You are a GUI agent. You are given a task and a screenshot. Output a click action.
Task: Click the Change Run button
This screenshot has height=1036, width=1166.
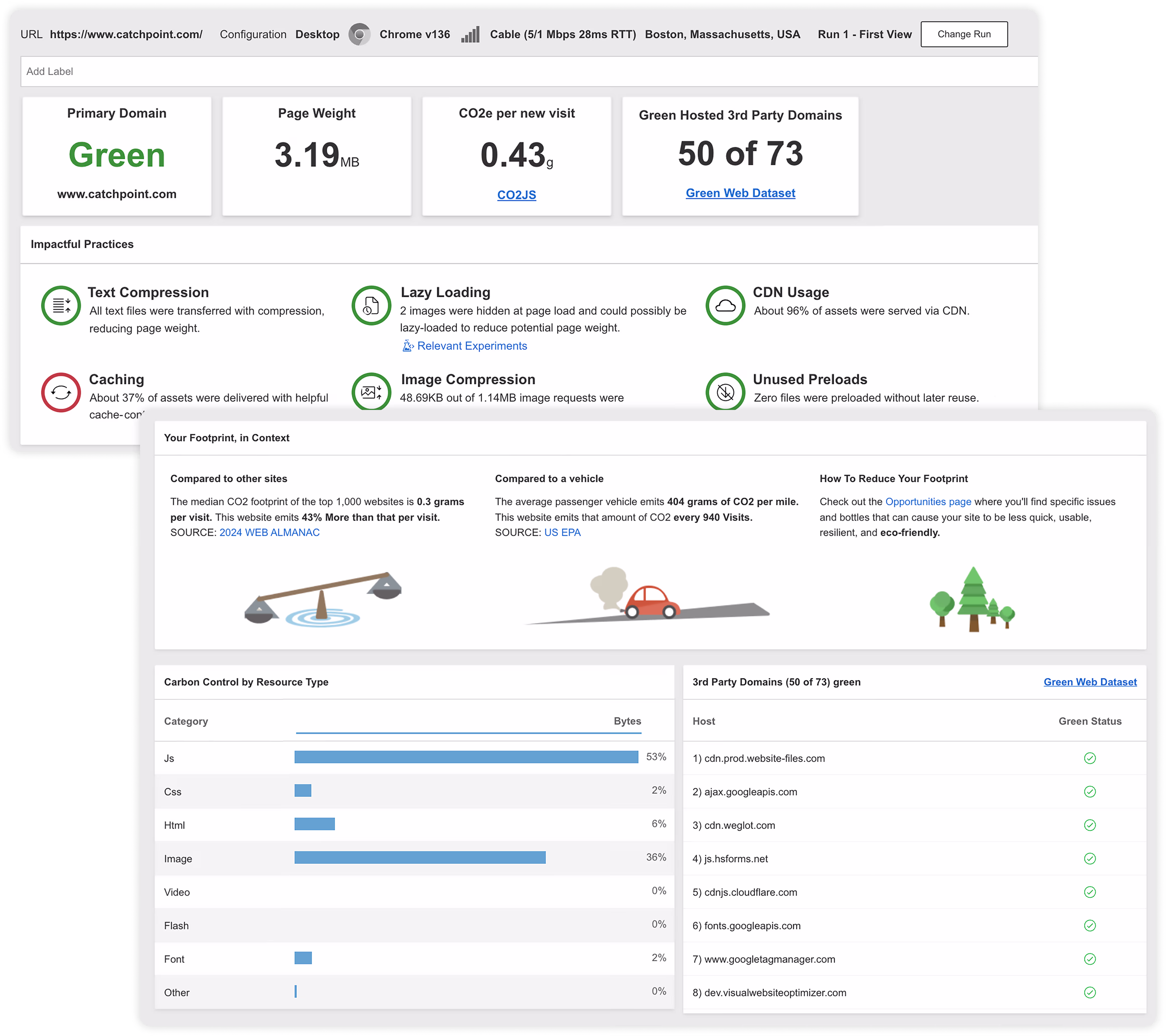tap(964, 34)
